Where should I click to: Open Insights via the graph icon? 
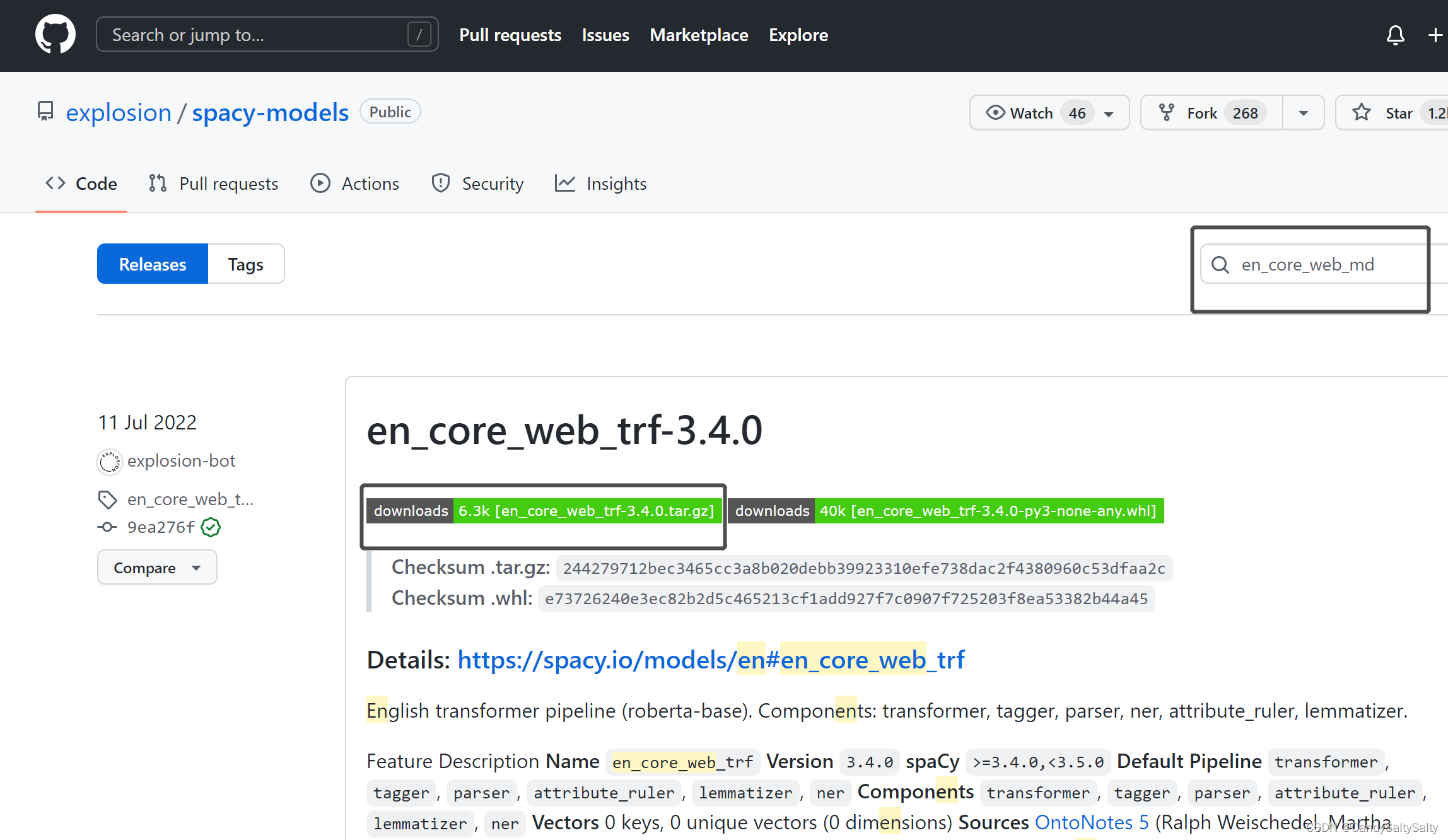coord(565,183)
